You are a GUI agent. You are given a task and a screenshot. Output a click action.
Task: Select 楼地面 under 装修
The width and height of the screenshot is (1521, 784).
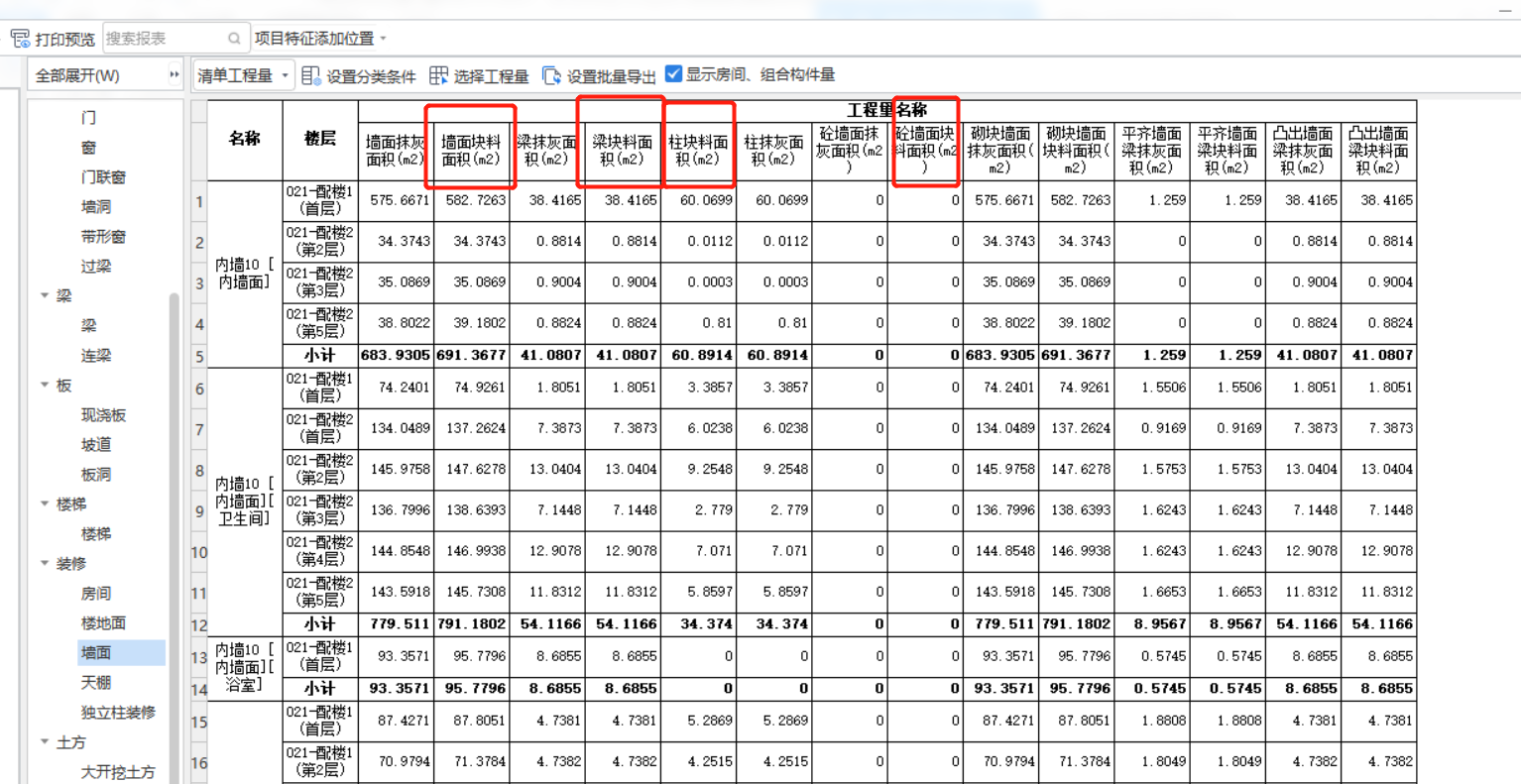coord(103,622)
